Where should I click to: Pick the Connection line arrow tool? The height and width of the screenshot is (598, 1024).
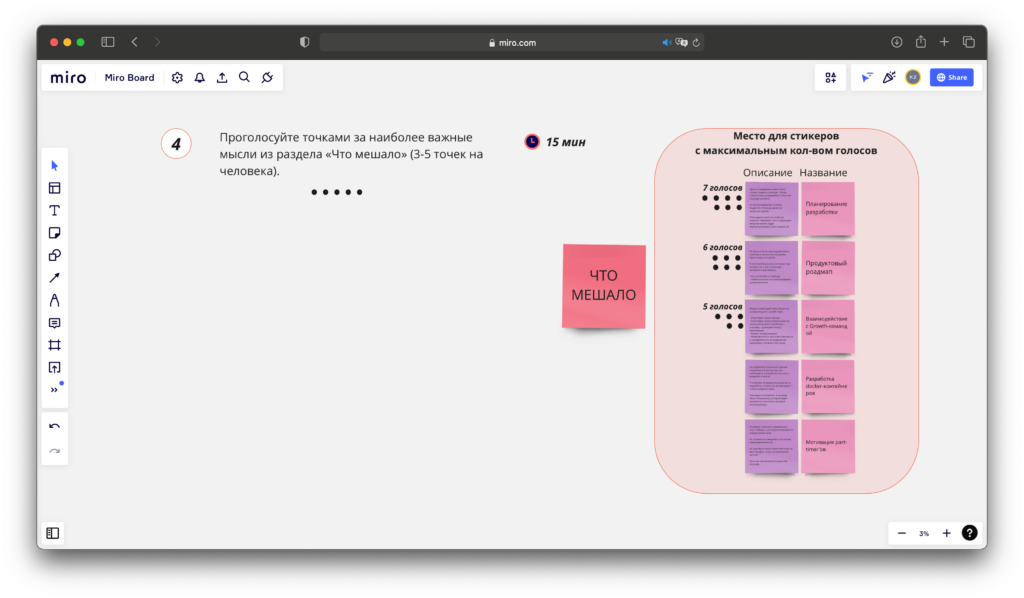pos(55,278)
